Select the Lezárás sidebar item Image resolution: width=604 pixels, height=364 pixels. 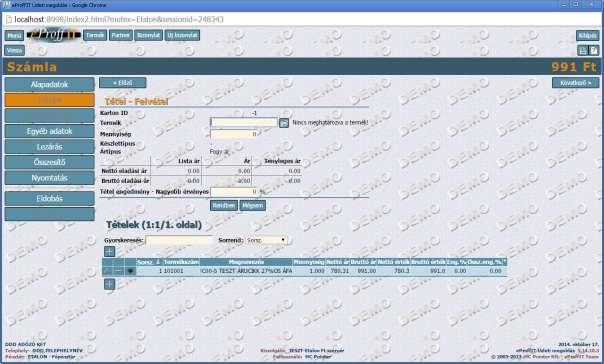click(49, 147)
